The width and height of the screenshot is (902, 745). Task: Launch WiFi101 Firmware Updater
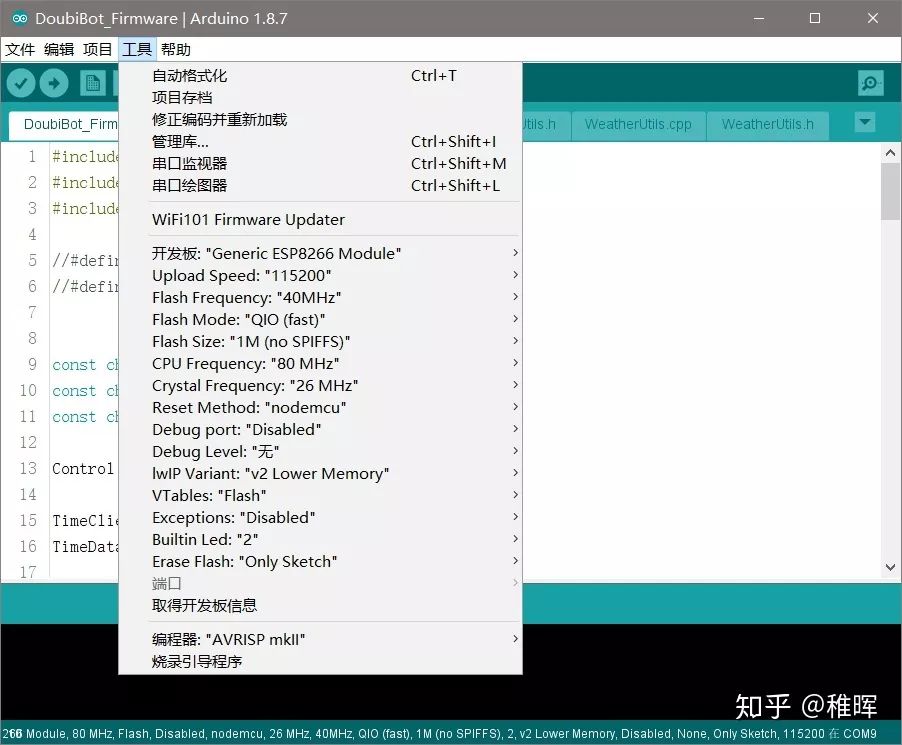tap(320, 219)
